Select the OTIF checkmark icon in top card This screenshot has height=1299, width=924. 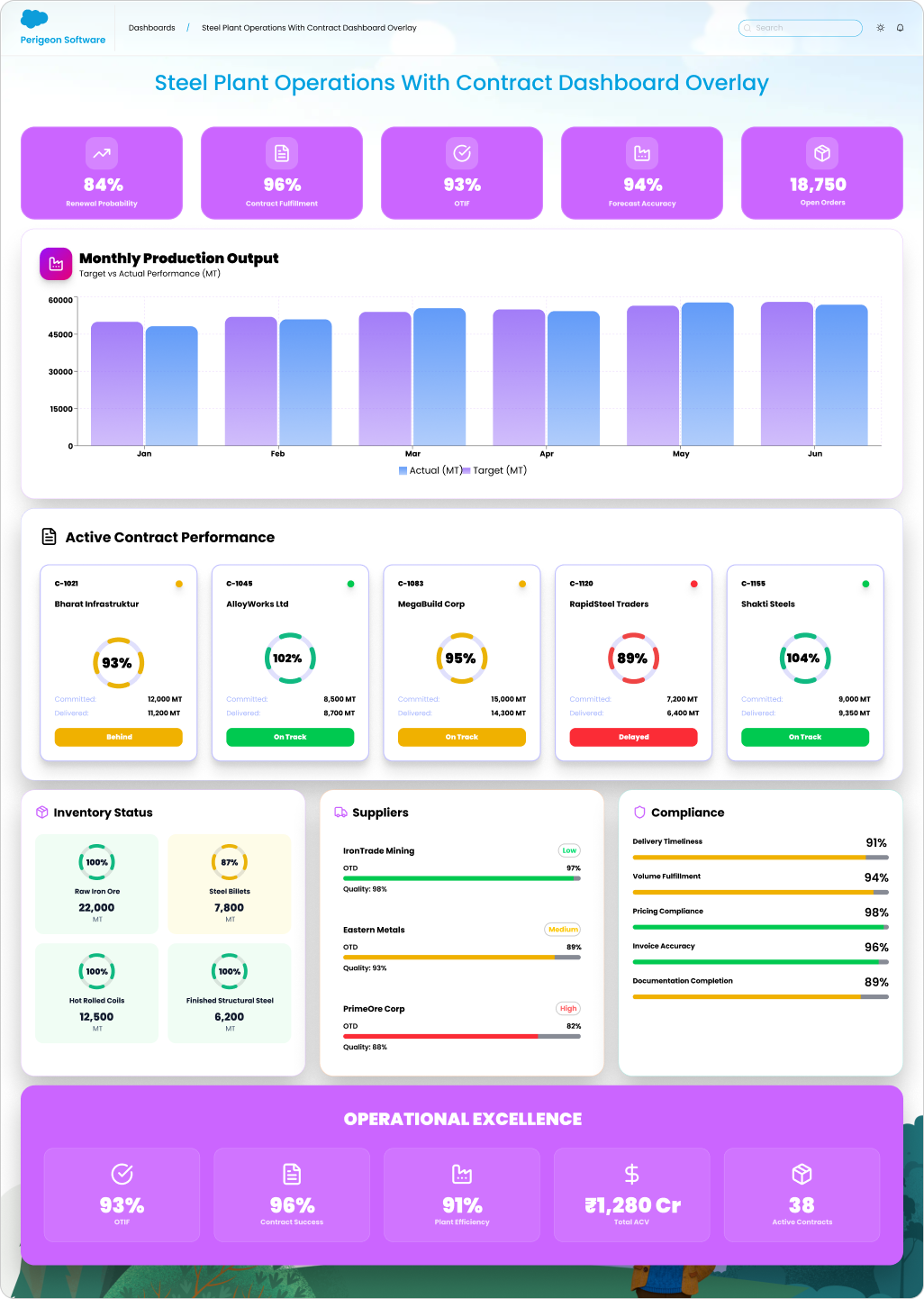tap(462, 153)
